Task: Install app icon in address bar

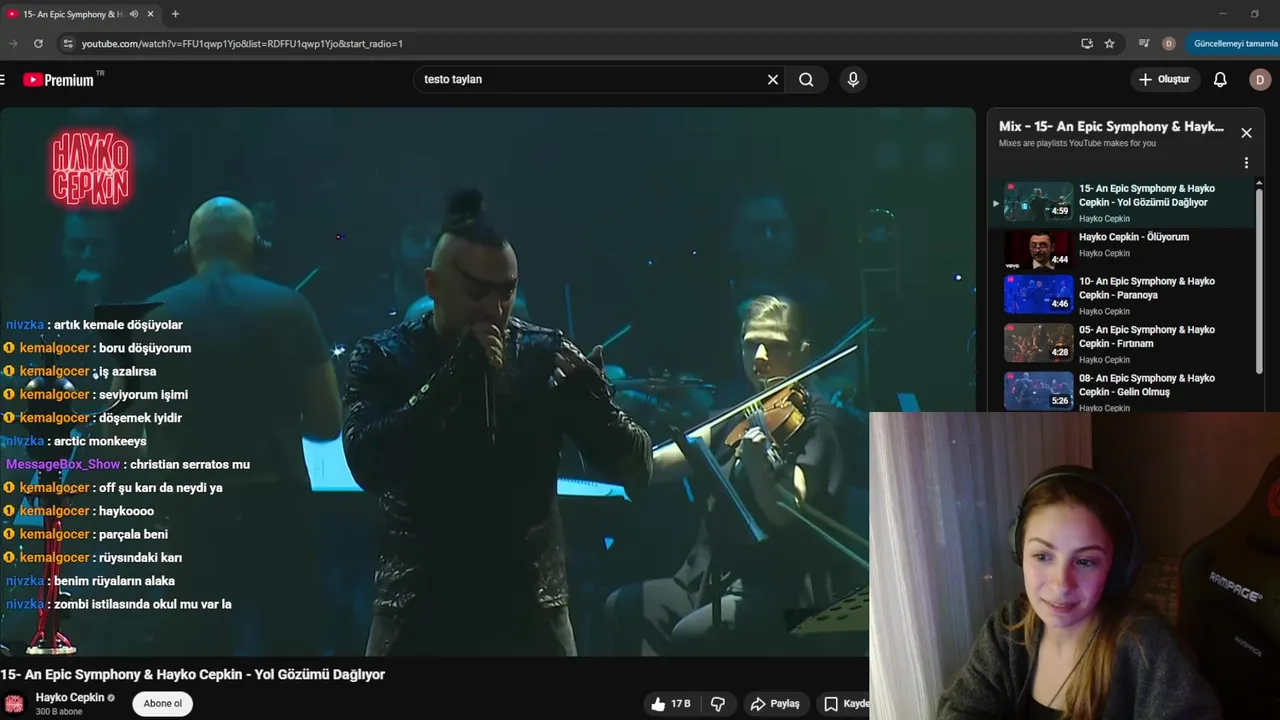Action: coord(1087,44)
